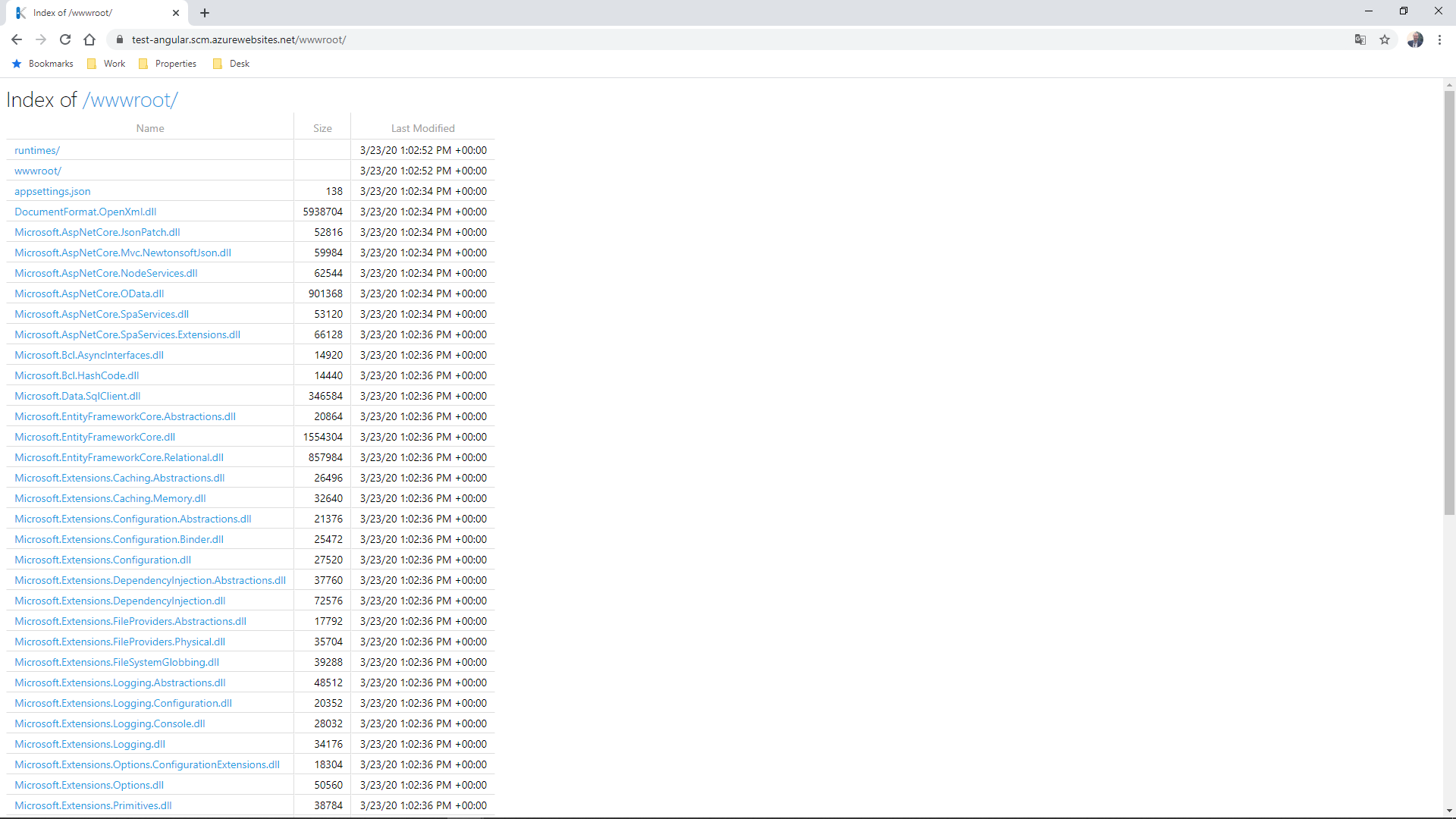Bookmark this page with star icon
This screenshot has width=1456, height=819.
pyautogui.click(x=1385, y=39)
